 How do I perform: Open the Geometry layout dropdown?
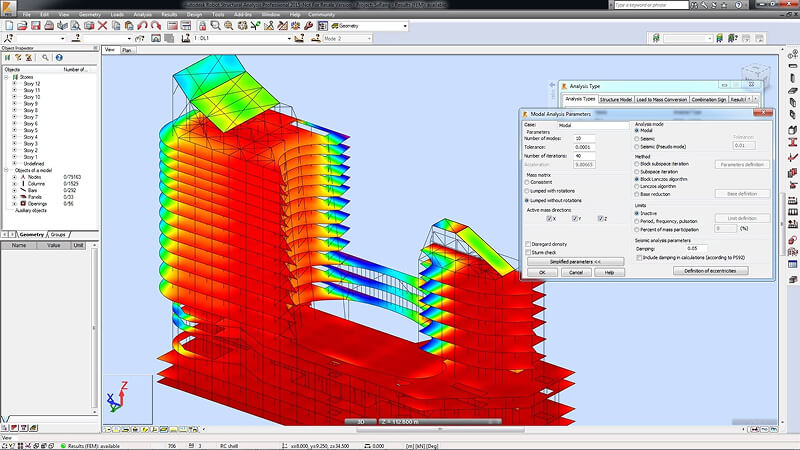coord(405,26)
